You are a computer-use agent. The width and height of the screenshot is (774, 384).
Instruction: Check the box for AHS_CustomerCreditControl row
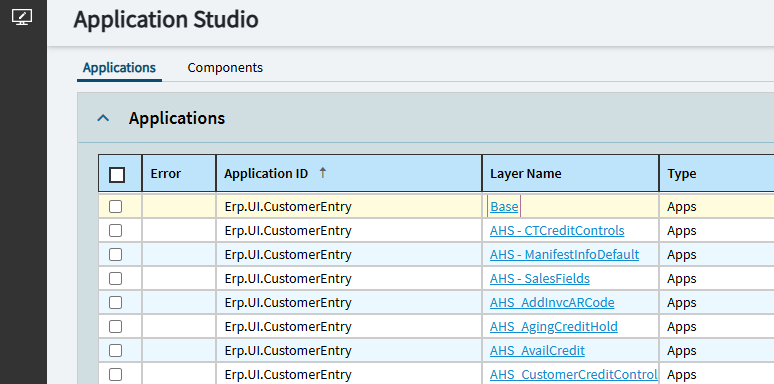point(116,374)
